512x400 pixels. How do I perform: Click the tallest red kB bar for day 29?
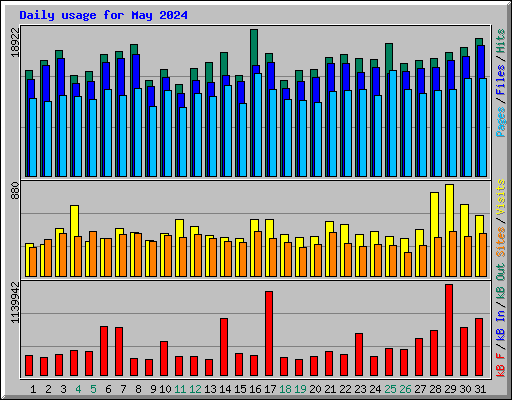[449, 330]
